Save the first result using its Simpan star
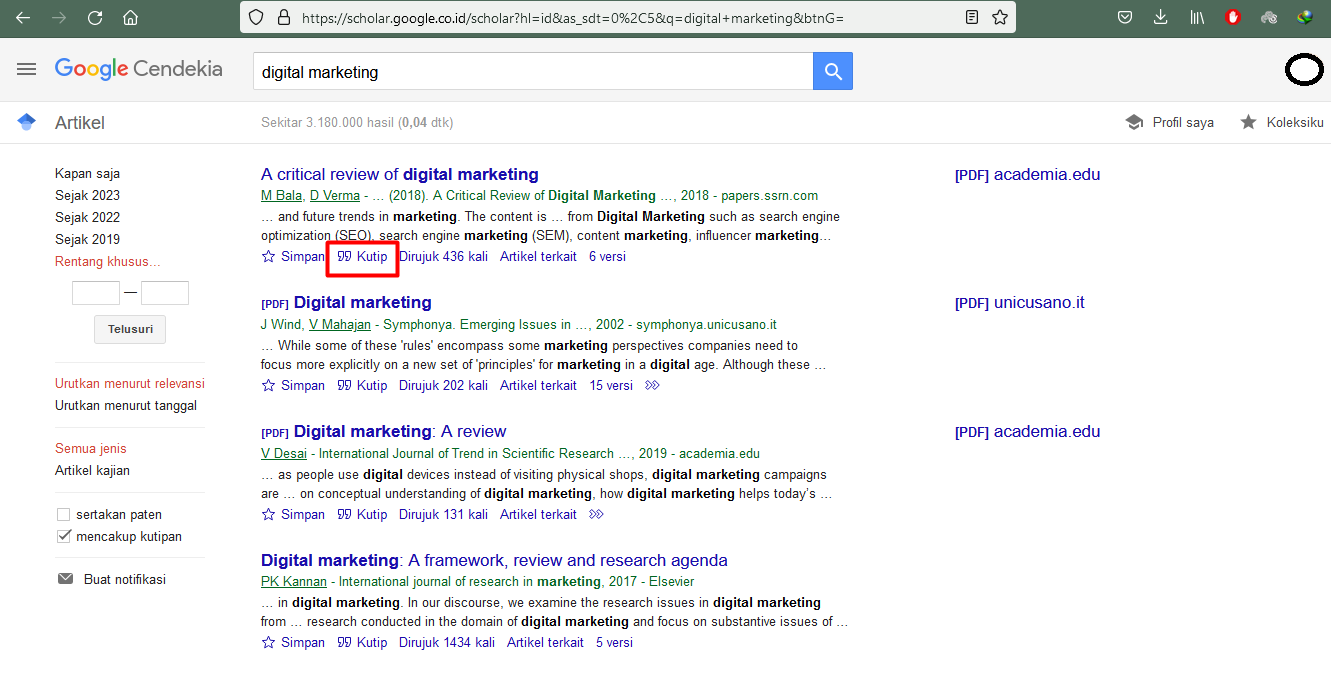 click(x=268, y=257)
